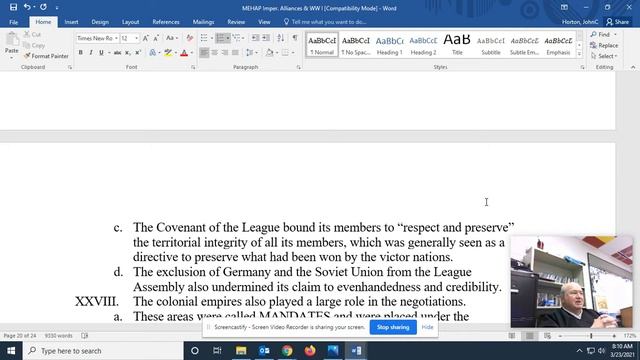Open the Select dropdown in Editing

604,56
